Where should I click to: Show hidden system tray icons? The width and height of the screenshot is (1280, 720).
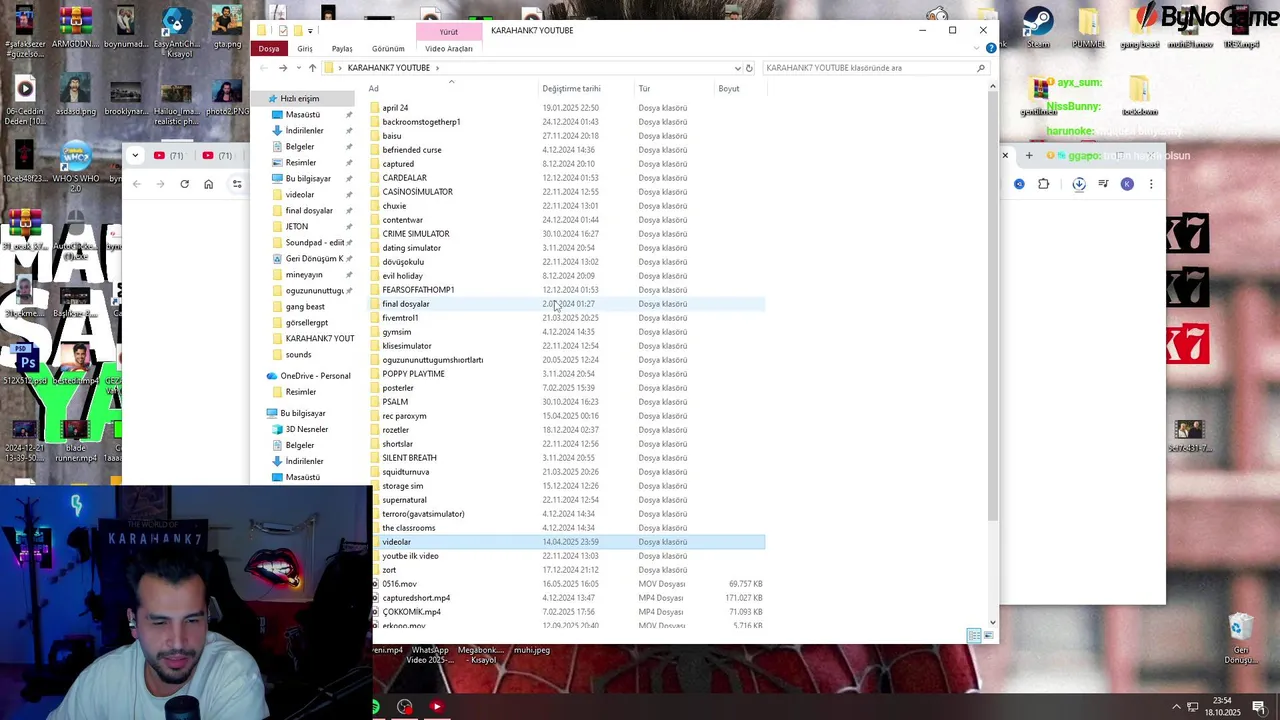click(1176, 707)
